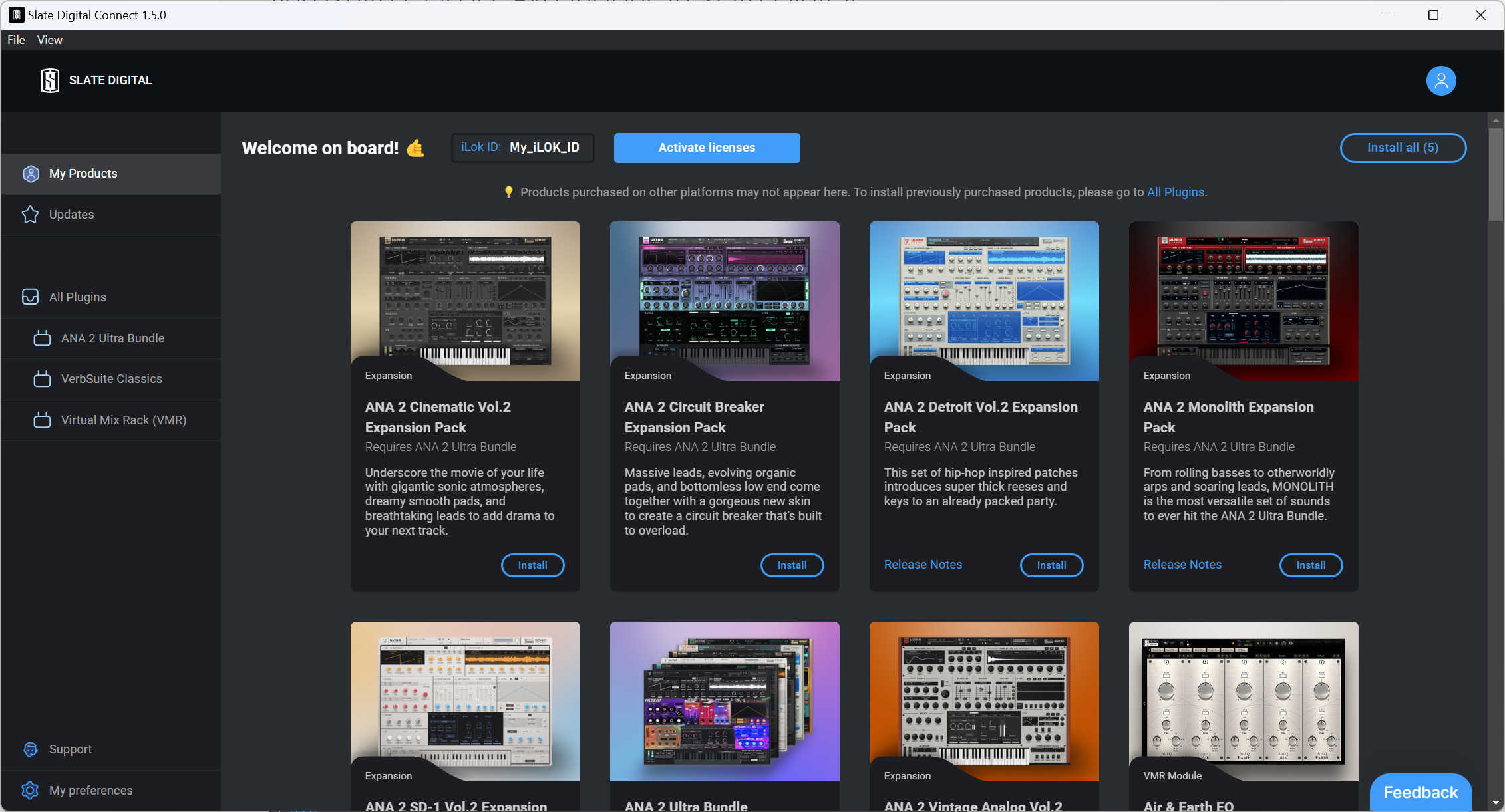Click the Welcome on board! heading
This screenshot has height=812, width=1505.
[320, 148]
